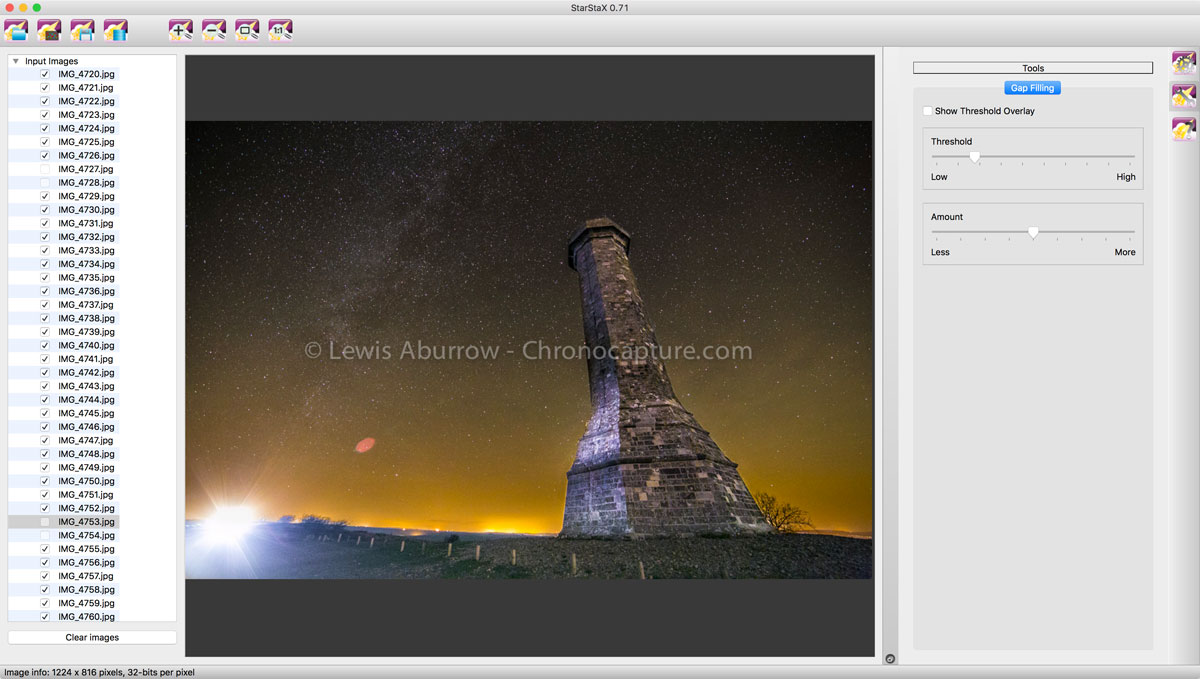Screen dimensions: 1200x679
Task: Select IMG_4725.jpg file name
Action: click(x=86, y=142)
